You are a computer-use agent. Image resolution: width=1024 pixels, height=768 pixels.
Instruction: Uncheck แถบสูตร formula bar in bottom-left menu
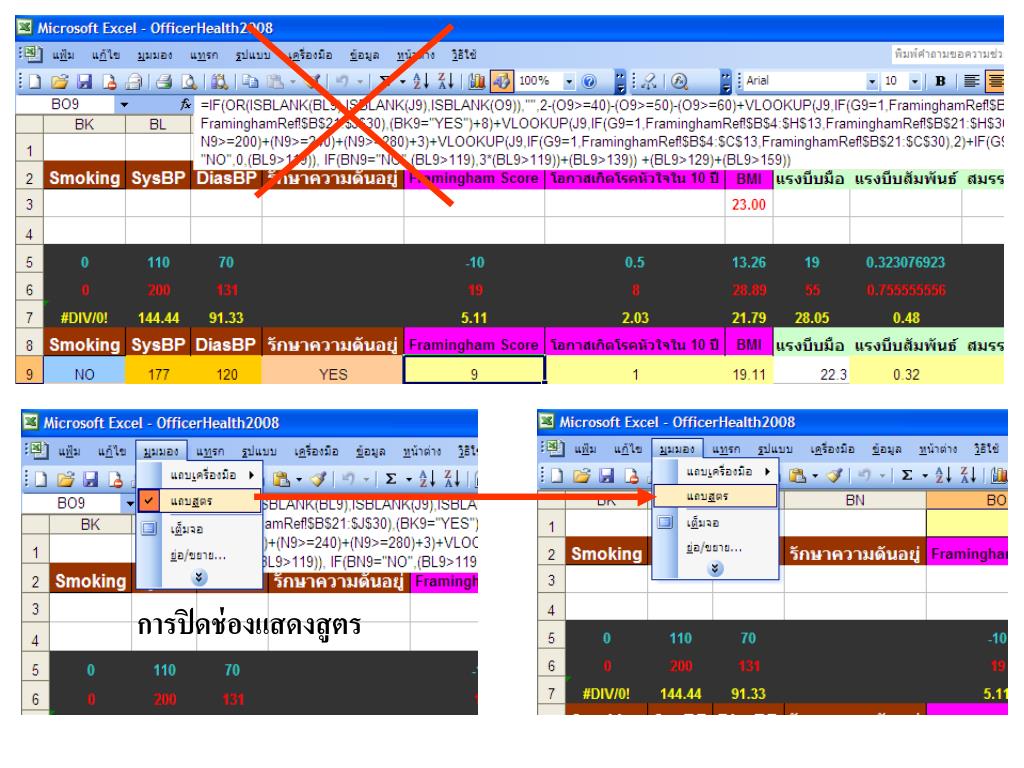pyautogui.click(x=199, y=501)
